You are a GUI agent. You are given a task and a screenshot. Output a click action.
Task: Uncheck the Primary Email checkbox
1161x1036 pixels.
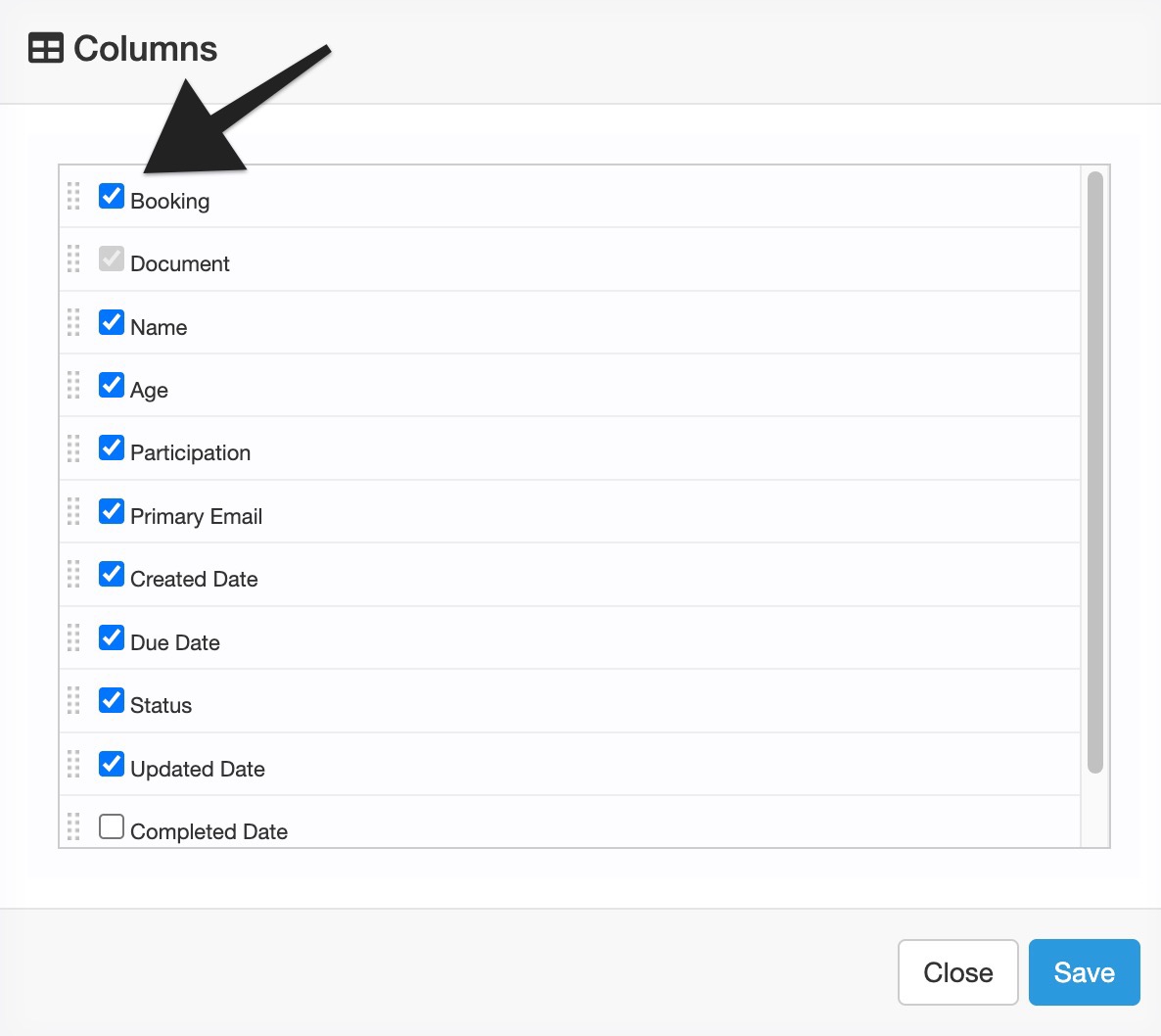[111, 511]
